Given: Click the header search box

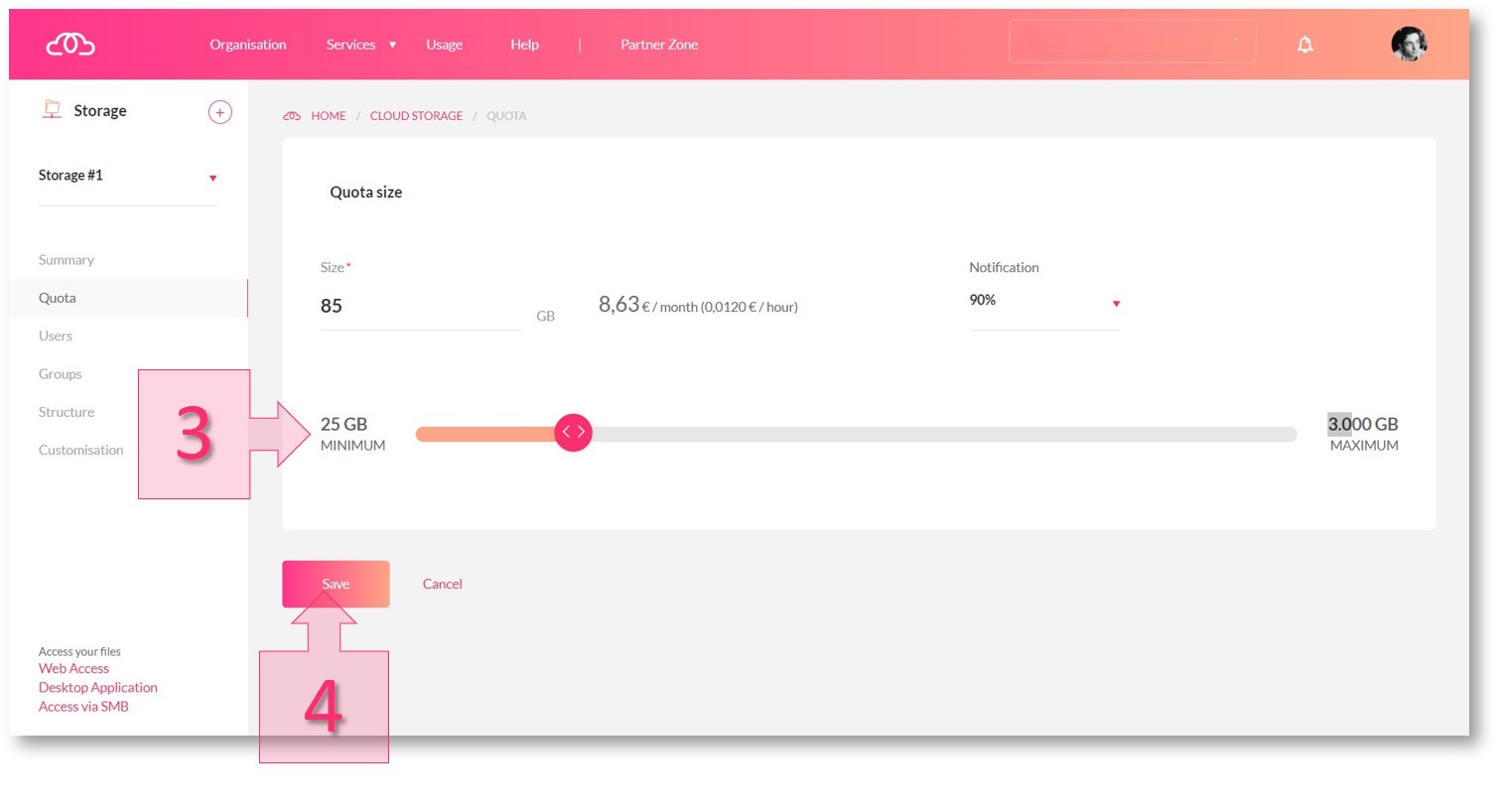Looking at the screenshot, I should [x=1132, y=43].
